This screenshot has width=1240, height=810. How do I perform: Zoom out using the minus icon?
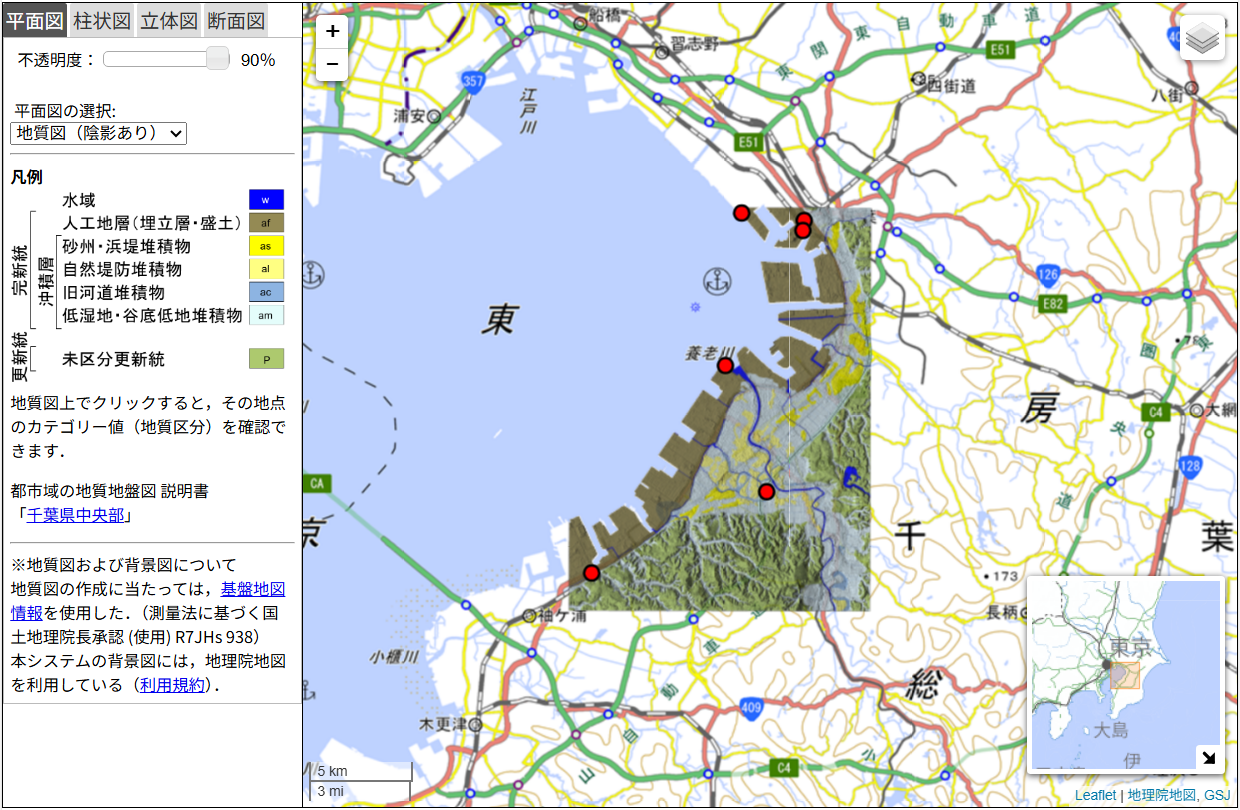click(332, 63)
